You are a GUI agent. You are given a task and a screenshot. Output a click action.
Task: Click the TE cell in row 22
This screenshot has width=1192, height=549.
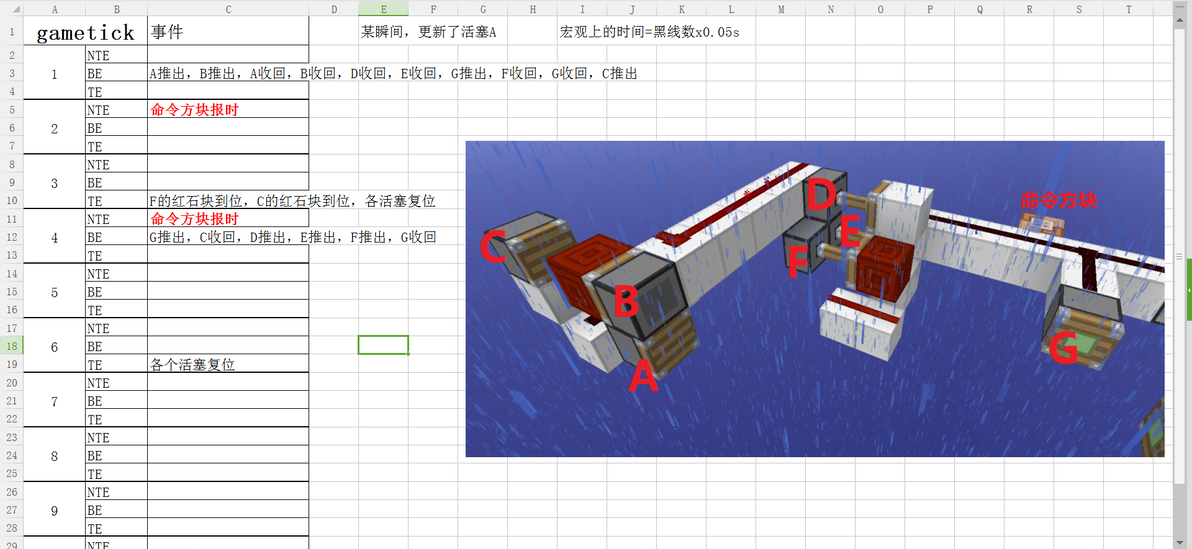[116, 419]
